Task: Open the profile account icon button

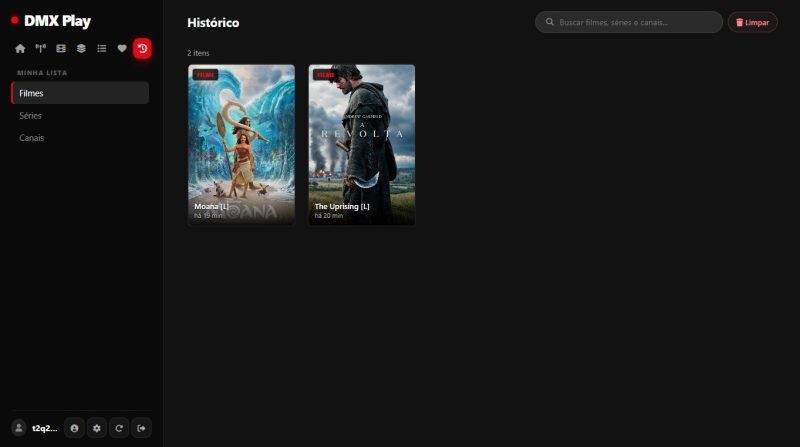Action: pyautogui.click(x=74, y=428)
